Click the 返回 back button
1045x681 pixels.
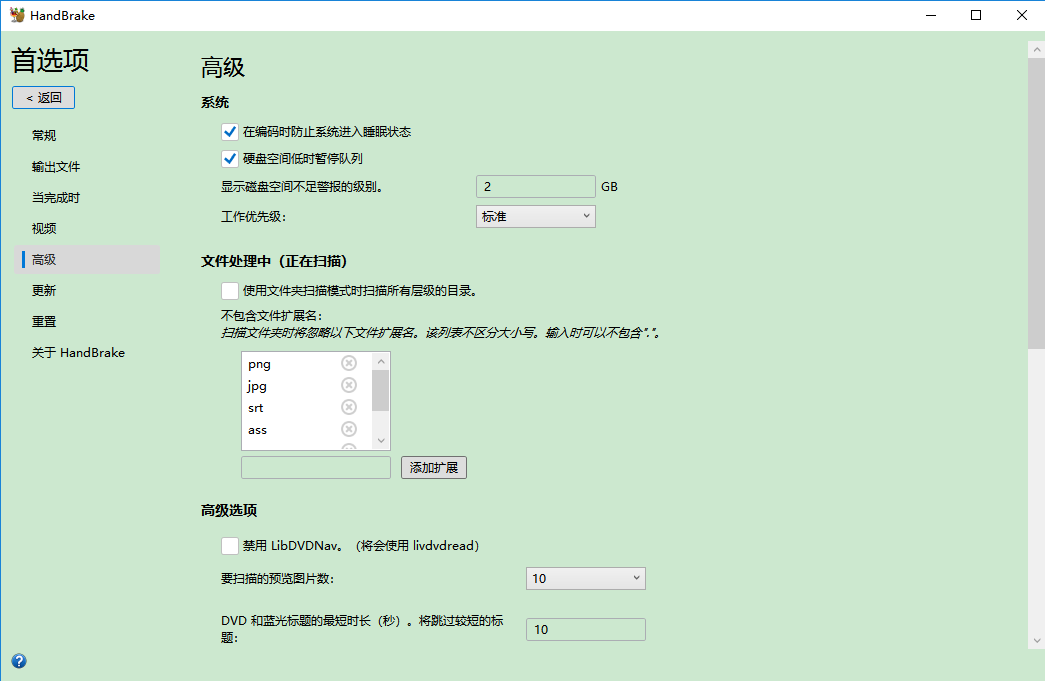click(x=43, y=97)
